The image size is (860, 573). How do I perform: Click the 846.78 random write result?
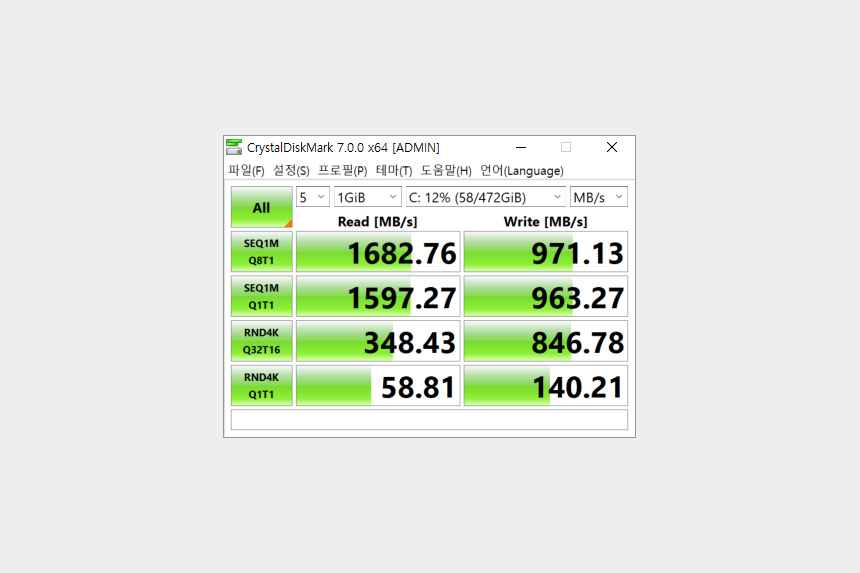[x=546, y=341]
